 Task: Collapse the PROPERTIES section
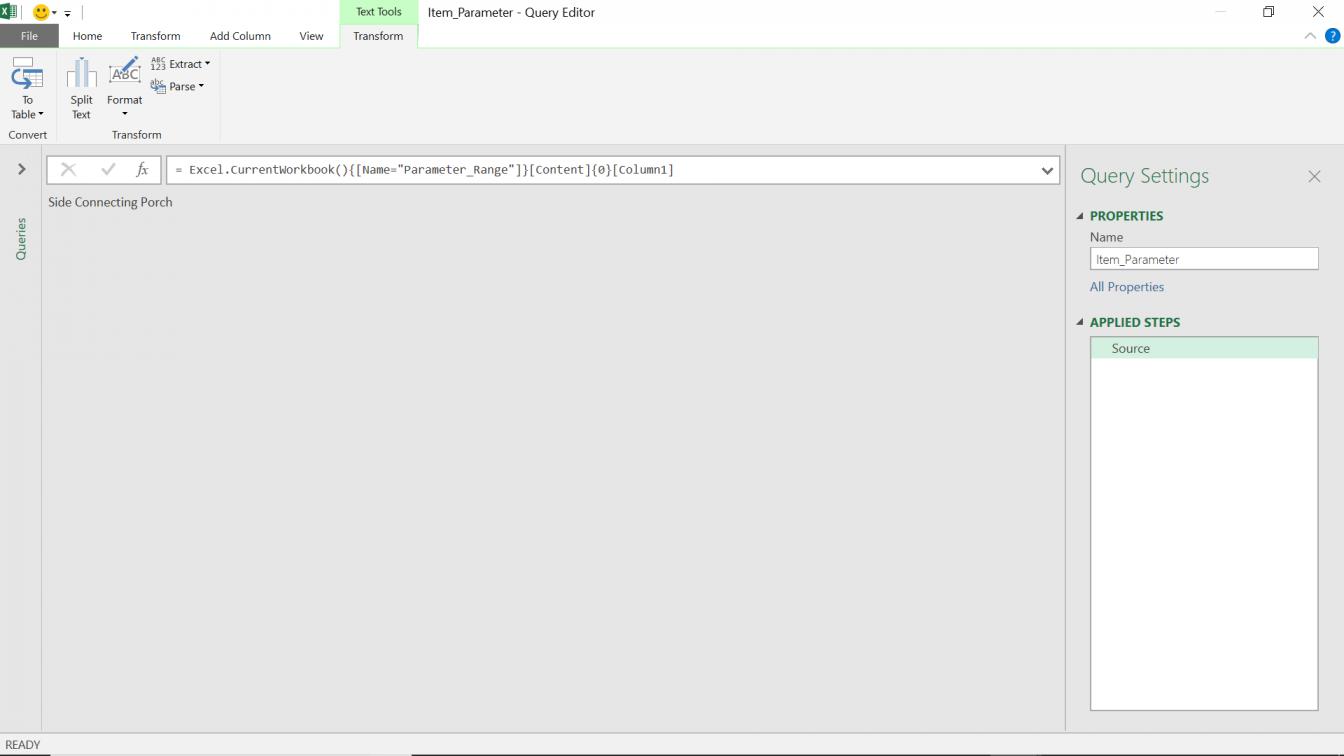(1080, 216)
